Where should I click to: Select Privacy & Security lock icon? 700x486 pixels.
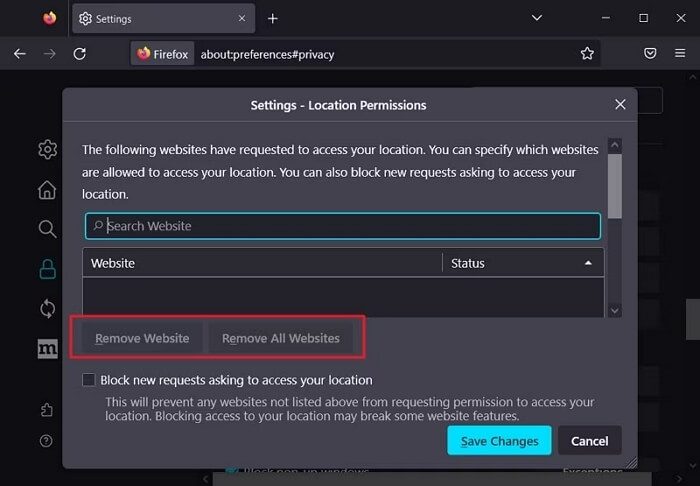click(x=47, y=269)
